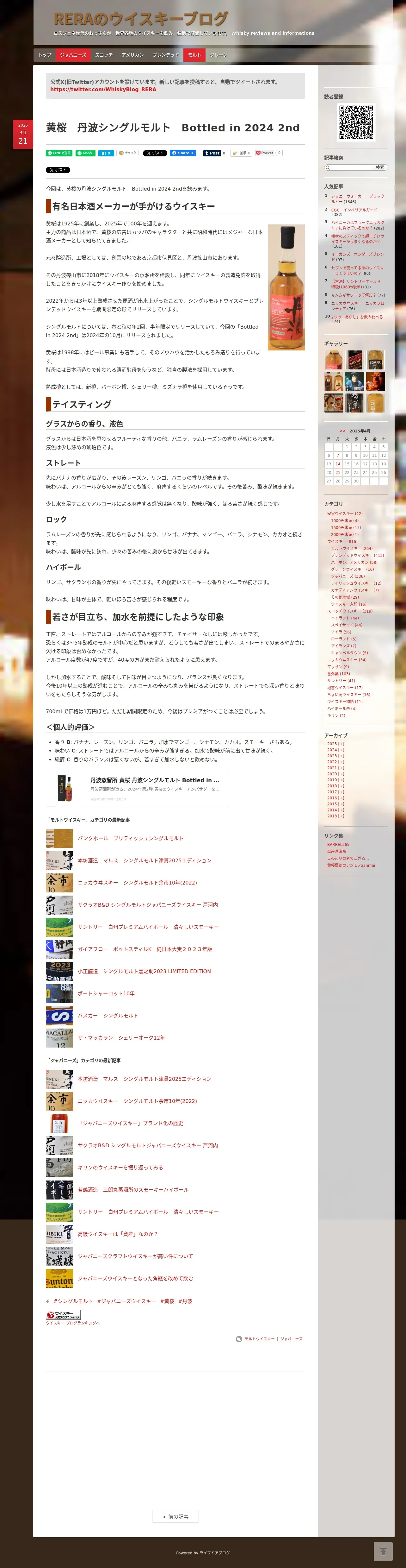Expand the 2024 archive
Screen dimensions: 406x1568
[x=335, y=750]
